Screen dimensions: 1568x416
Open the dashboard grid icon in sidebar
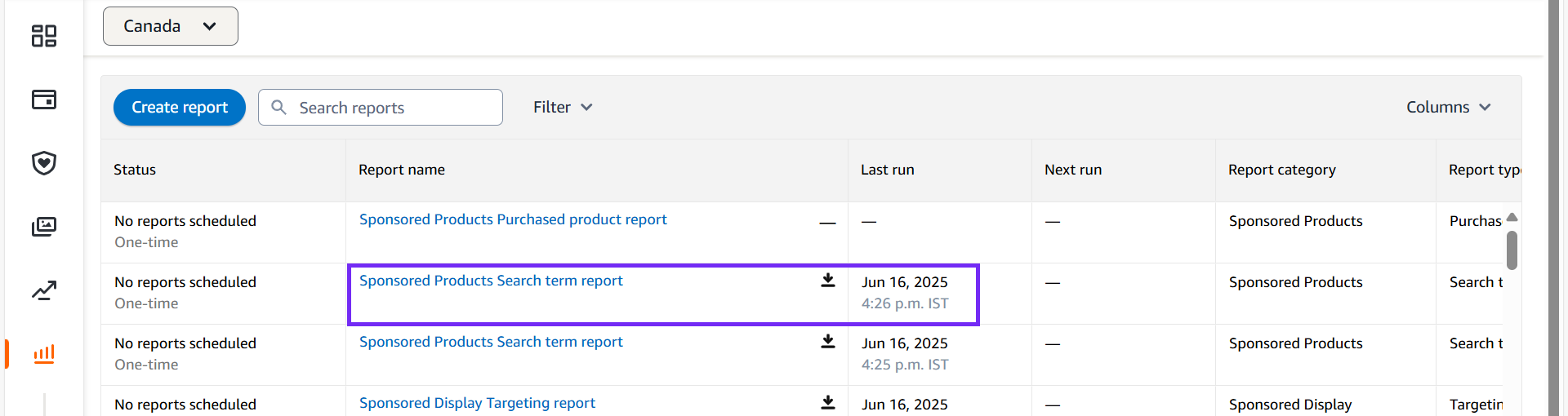[x=44, y=36]
